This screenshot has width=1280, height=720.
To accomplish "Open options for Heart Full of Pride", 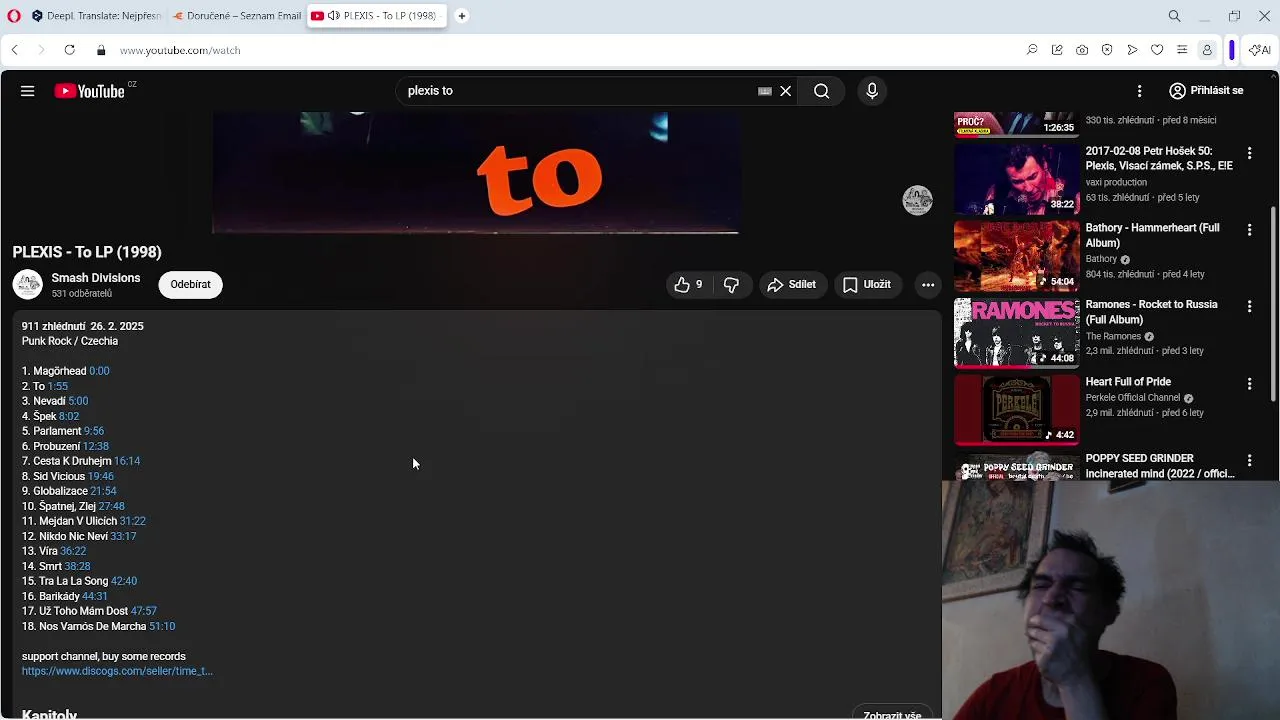I will tap(1249, 384).
